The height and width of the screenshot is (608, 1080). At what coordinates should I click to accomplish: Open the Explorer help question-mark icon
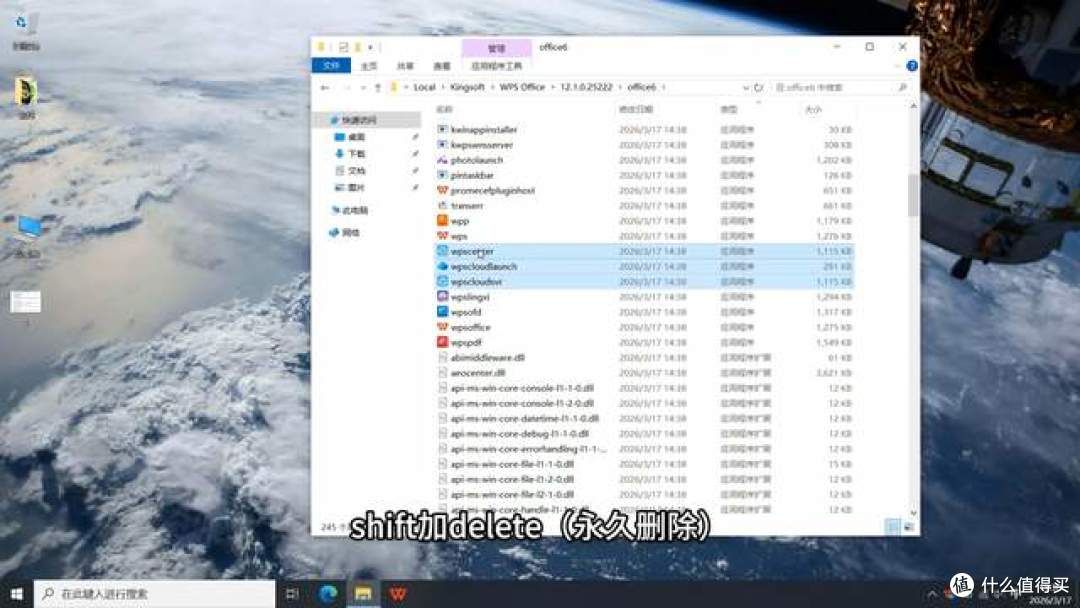point(912,66)
